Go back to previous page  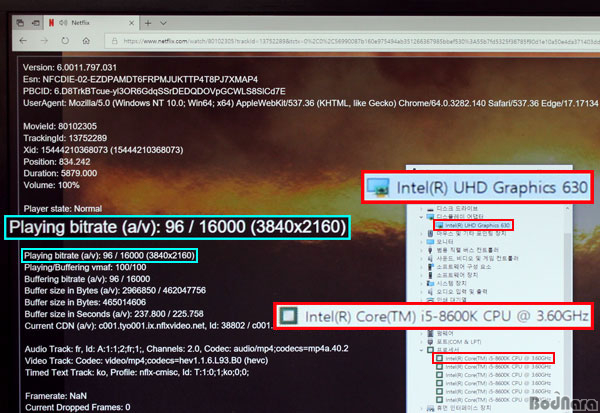[x=23, y=41]
